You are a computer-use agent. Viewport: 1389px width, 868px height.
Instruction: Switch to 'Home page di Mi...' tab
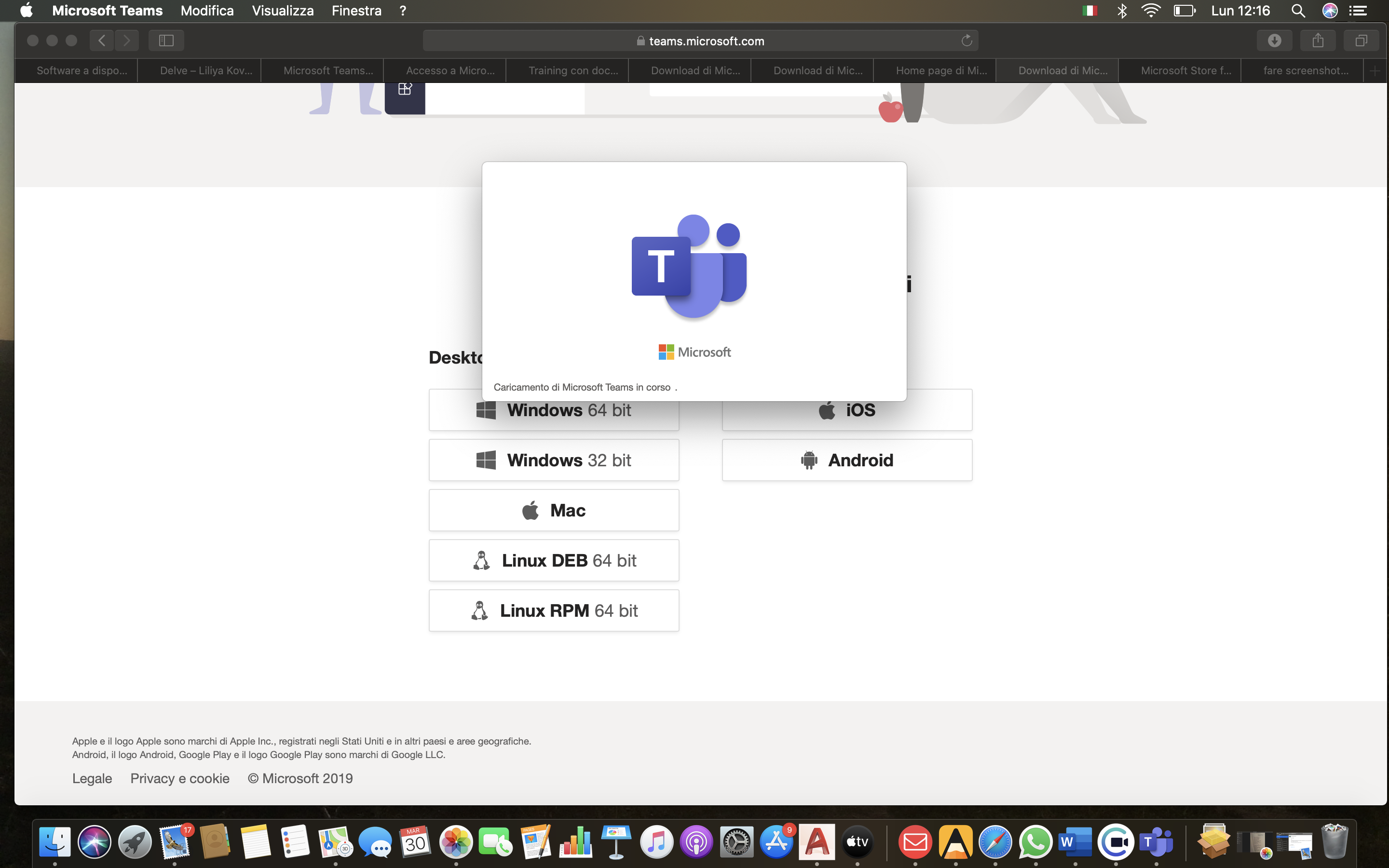(934, 70)
